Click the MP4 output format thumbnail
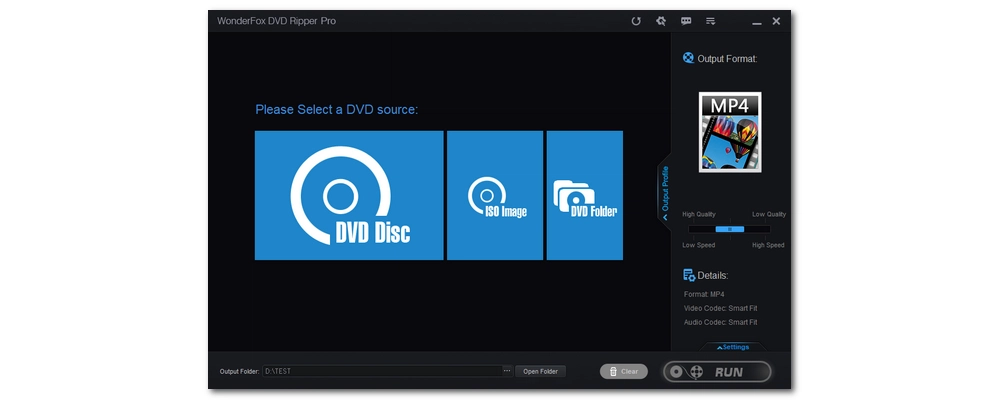Screen dimensions: 1000x400 pos(730,132)
